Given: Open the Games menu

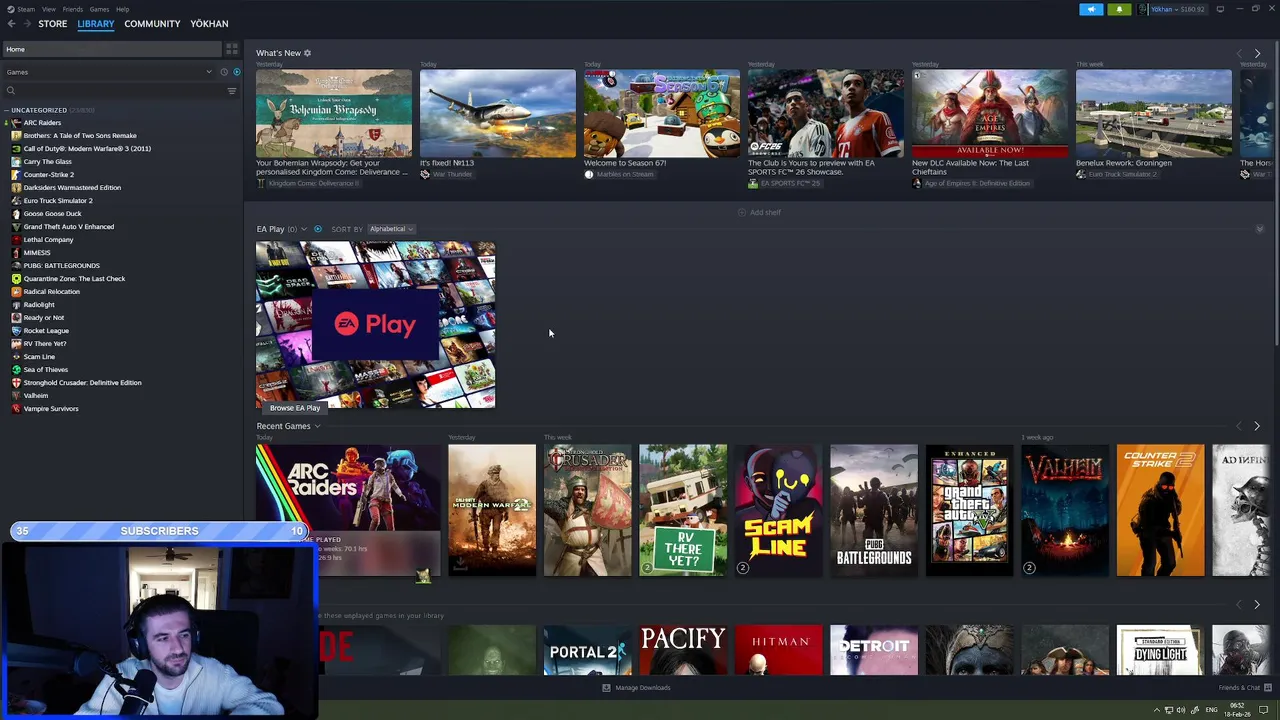Looking at the screenshot, I should [99, 9].
